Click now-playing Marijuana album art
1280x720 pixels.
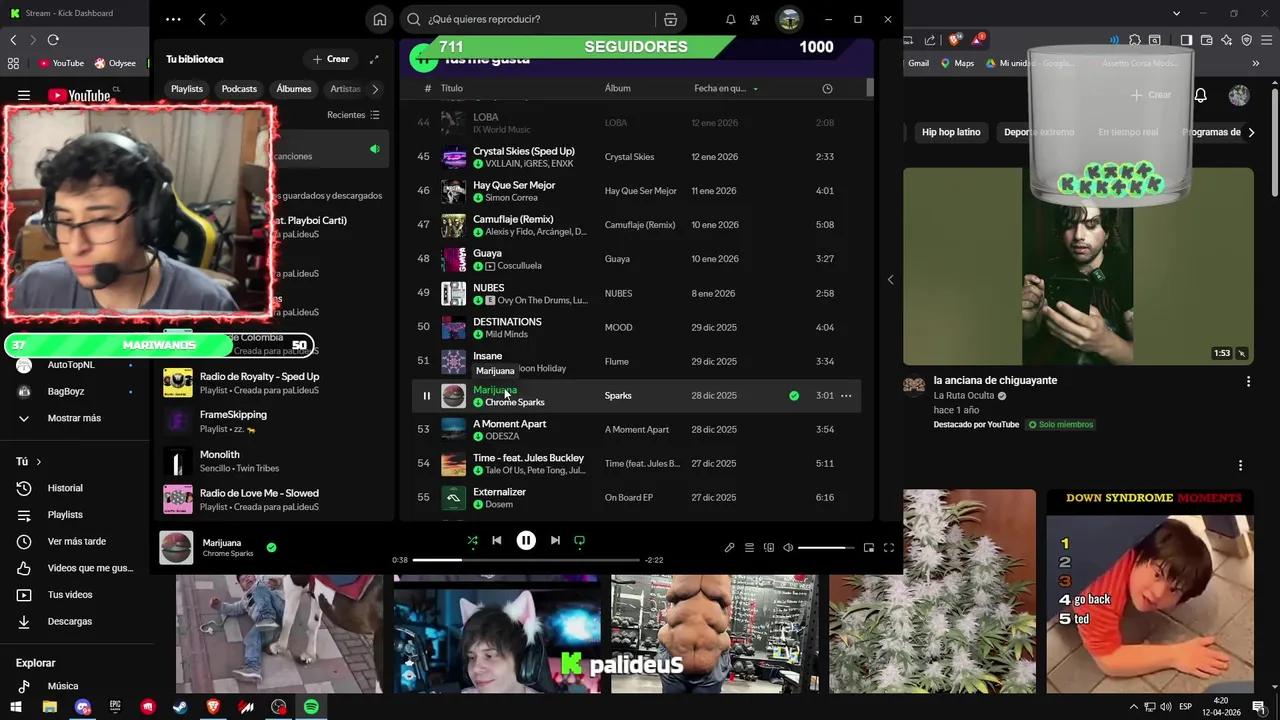click(177, 547)
